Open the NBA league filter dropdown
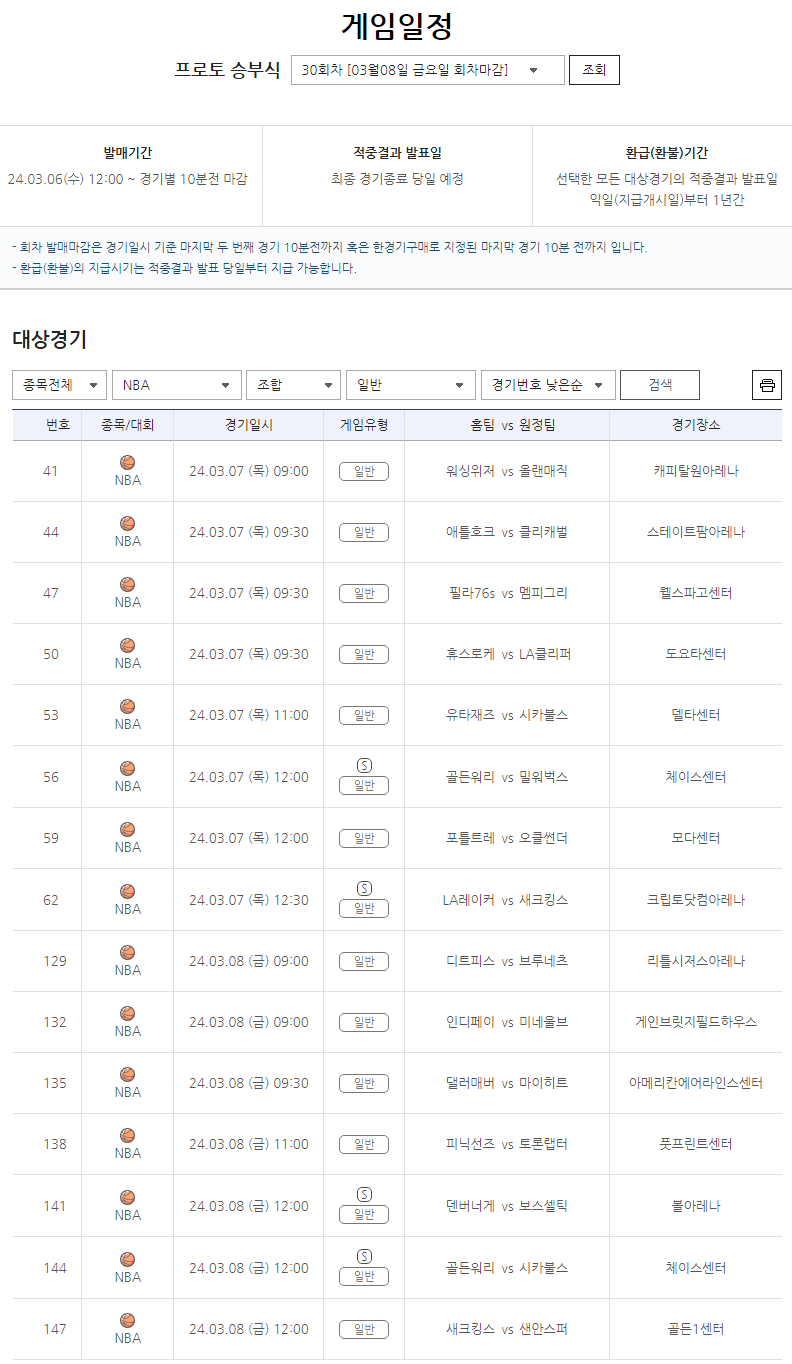The image size is (792, 1364). [176, 385]
